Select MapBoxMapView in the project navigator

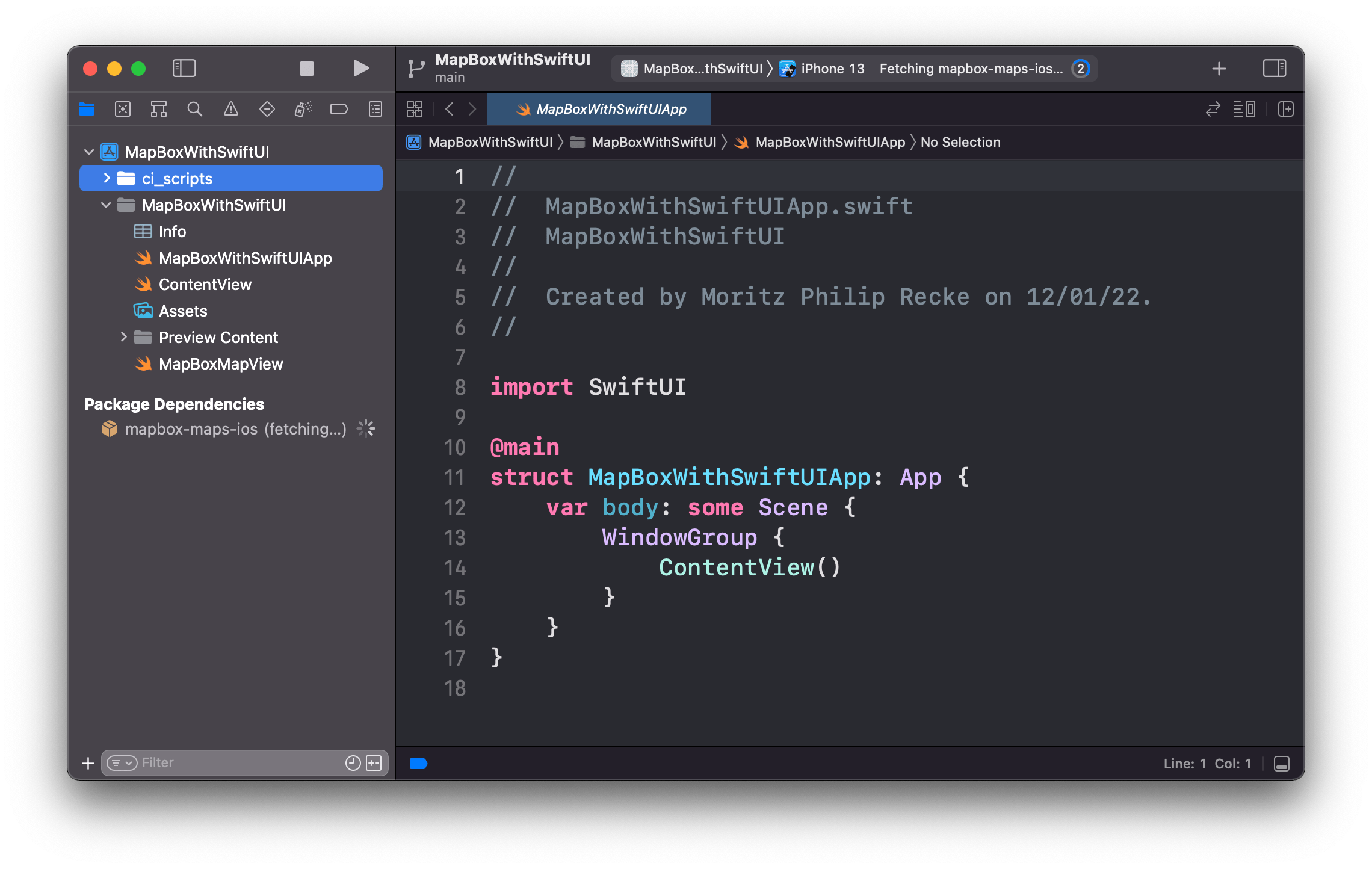point(221,363)
